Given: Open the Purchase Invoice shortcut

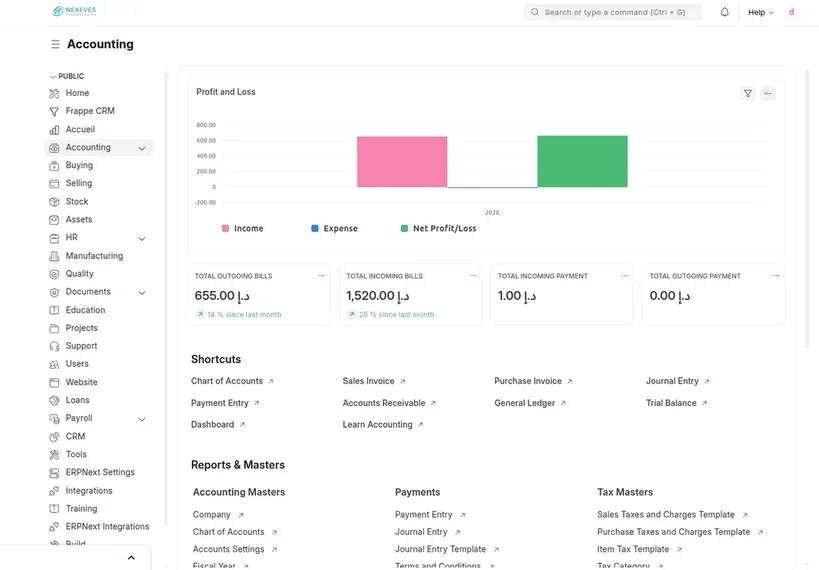Looking at the screenshot, I should click(x=533, y=381).
